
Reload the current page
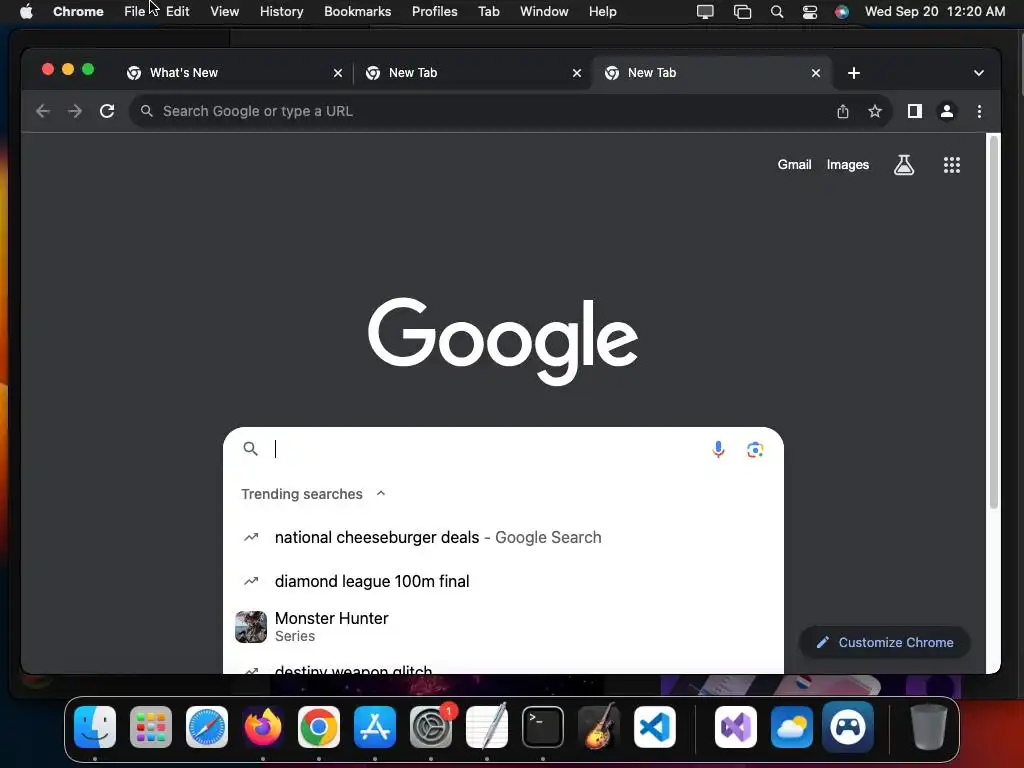pyautogui.click(x=107, y=111)
